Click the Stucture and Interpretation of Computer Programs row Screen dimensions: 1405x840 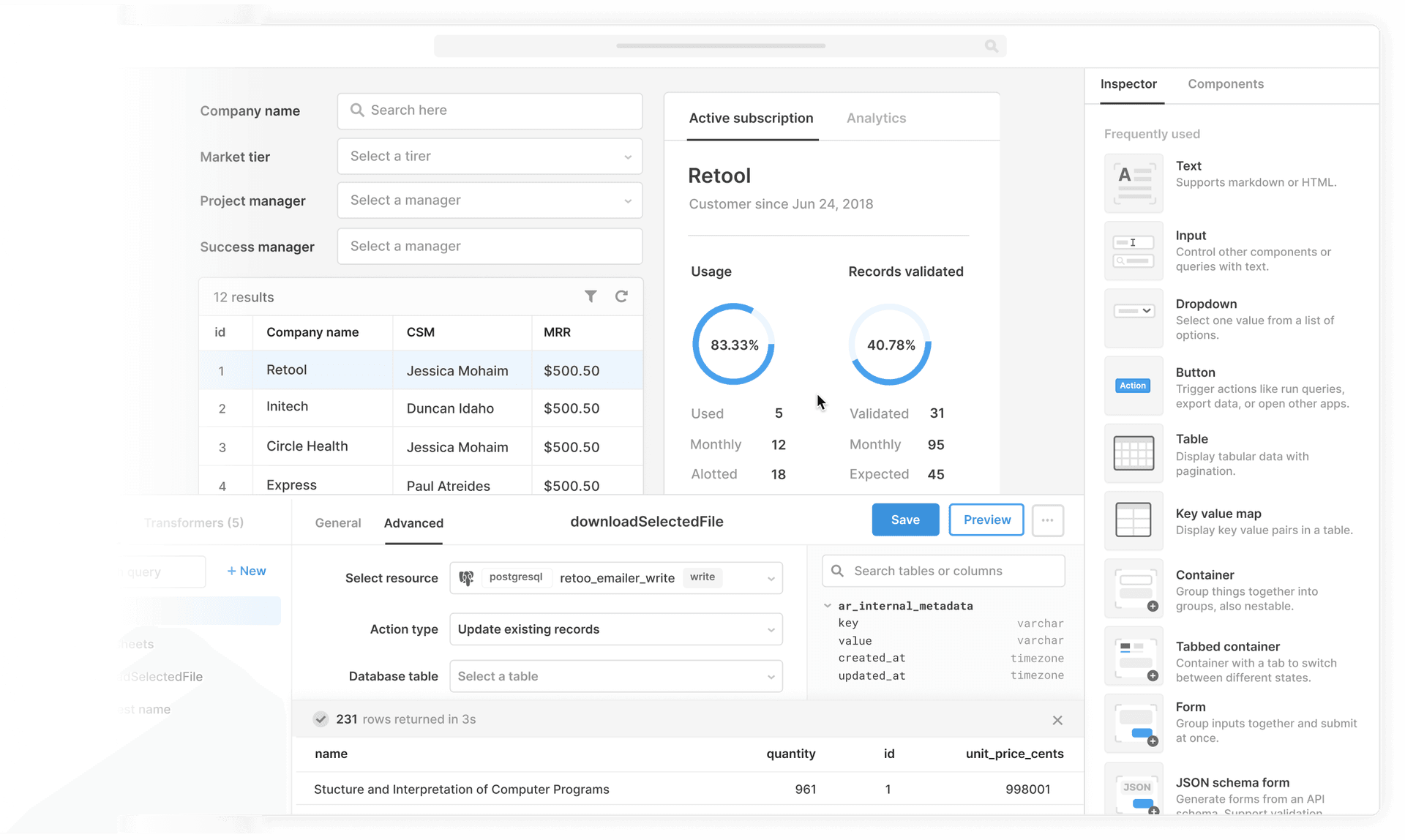688,790
